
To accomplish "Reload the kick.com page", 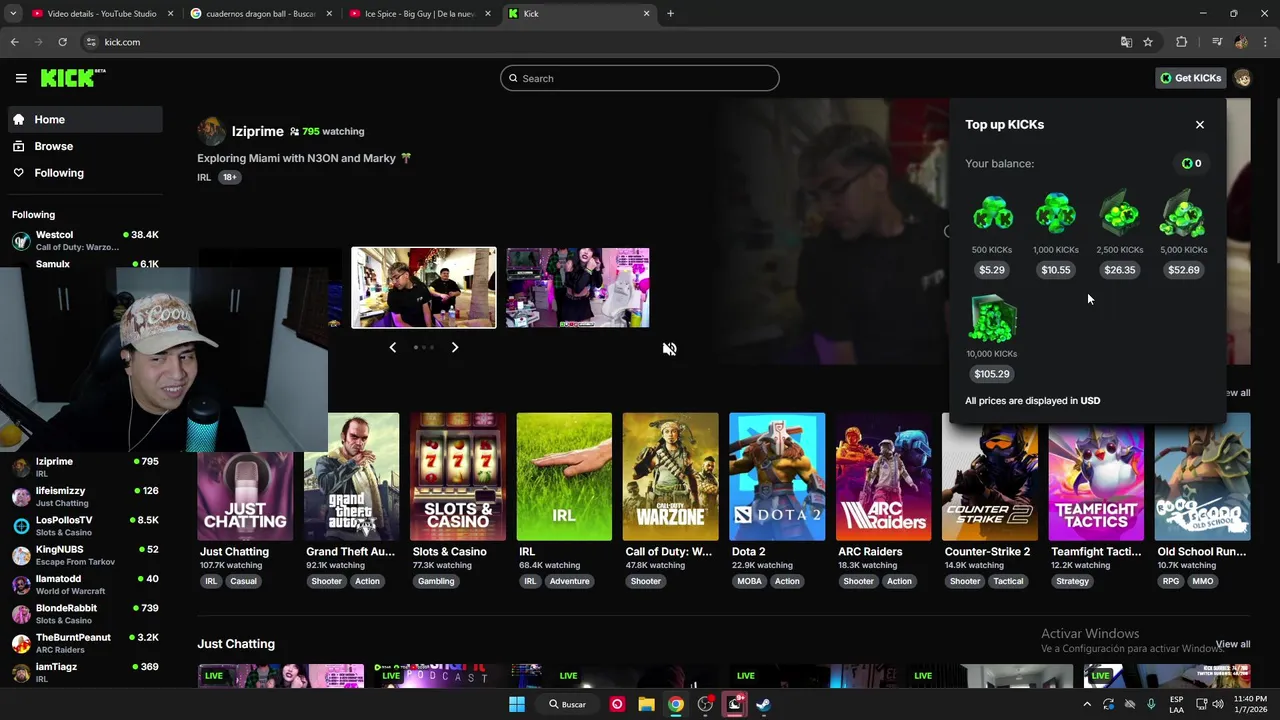I will 62,42.
